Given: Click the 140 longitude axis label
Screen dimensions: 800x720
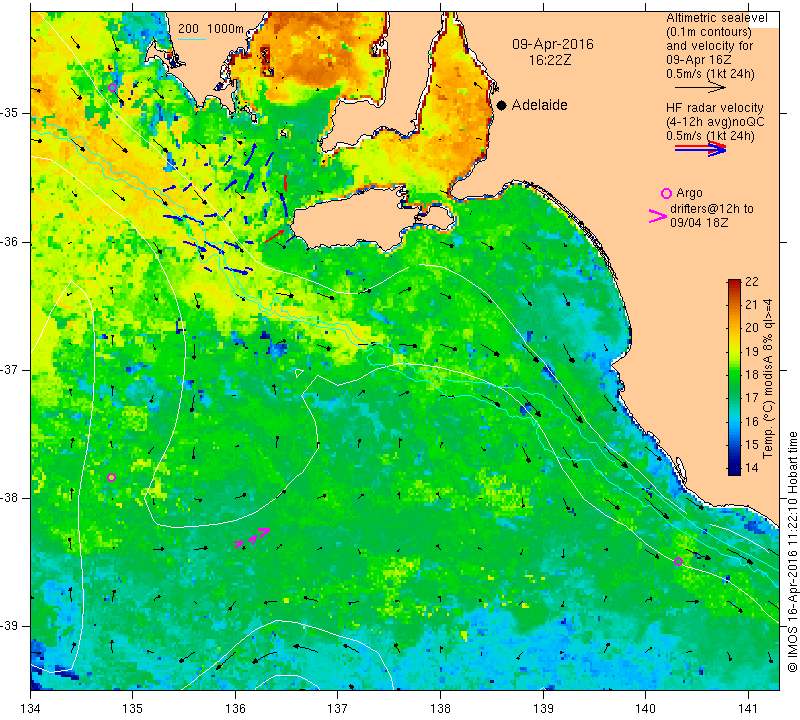Looking at the screenshot, I should 645,708.
